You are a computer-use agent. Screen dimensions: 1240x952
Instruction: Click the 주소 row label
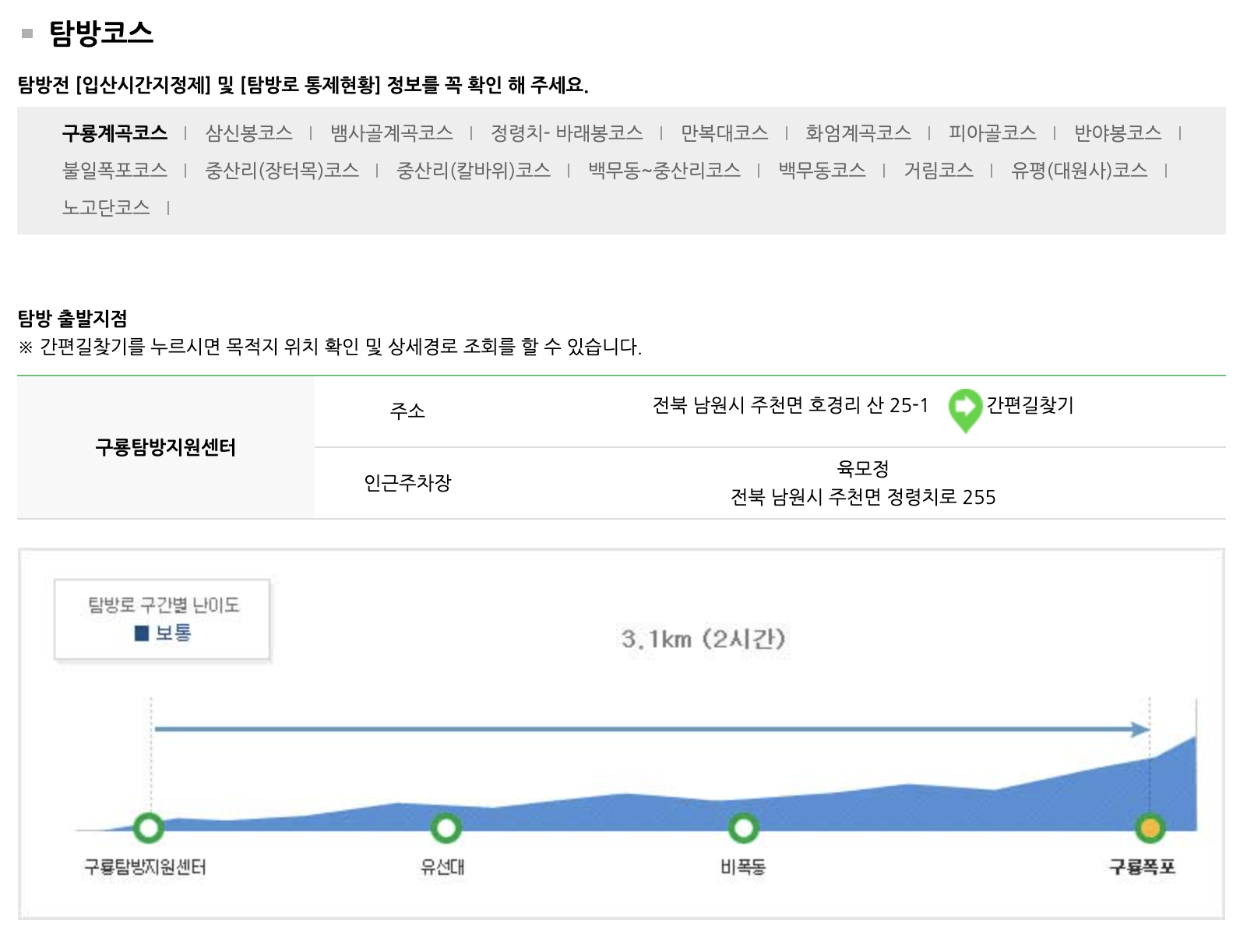407,411
